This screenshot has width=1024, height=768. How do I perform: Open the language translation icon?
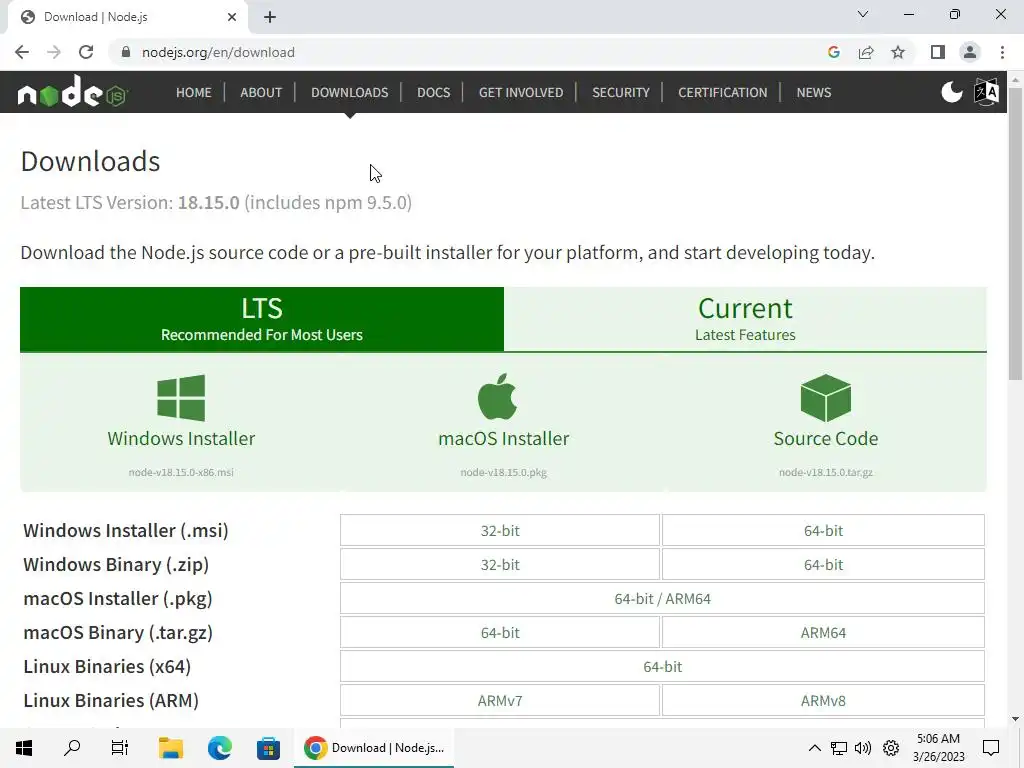click(x=986, y=92)
